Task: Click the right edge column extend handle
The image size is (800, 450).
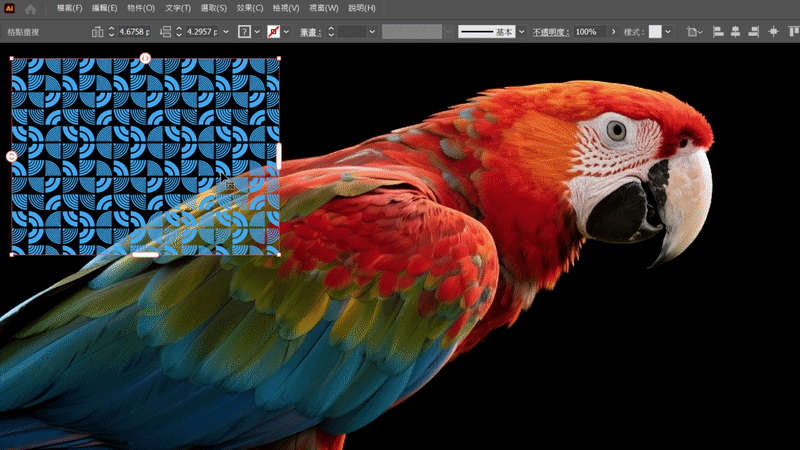Action: coord(279,156)
